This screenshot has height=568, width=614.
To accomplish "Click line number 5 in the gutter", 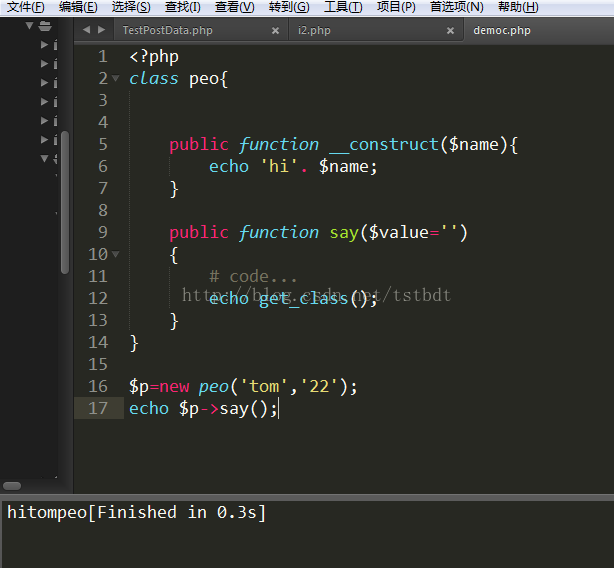I will 103,144.
